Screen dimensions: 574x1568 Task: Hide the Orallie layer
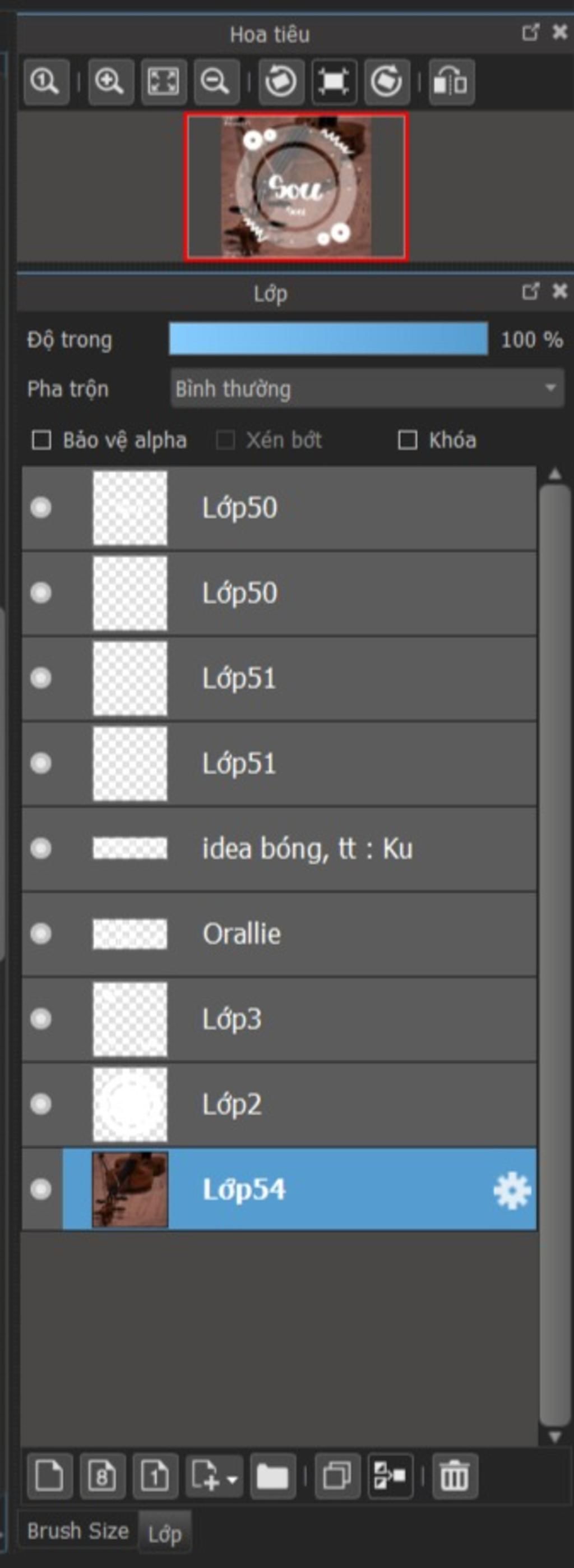point(41,933)
